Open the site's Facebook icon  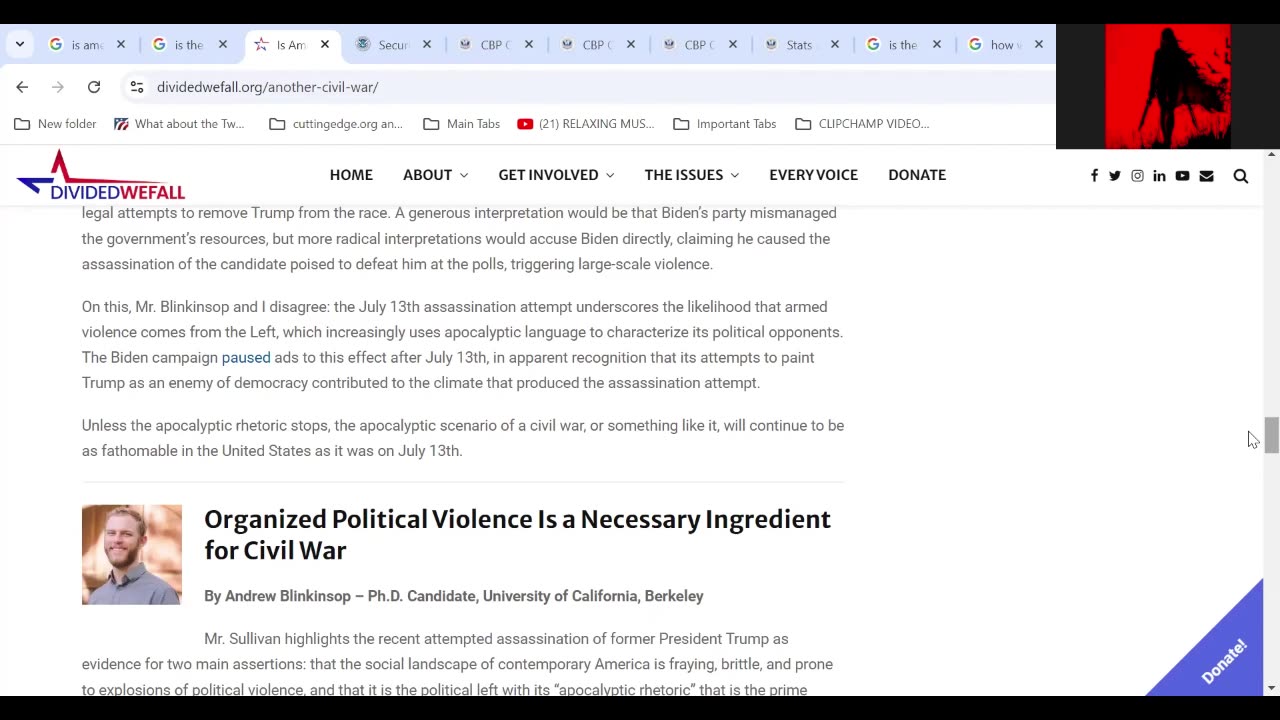tap(1094, 176)
